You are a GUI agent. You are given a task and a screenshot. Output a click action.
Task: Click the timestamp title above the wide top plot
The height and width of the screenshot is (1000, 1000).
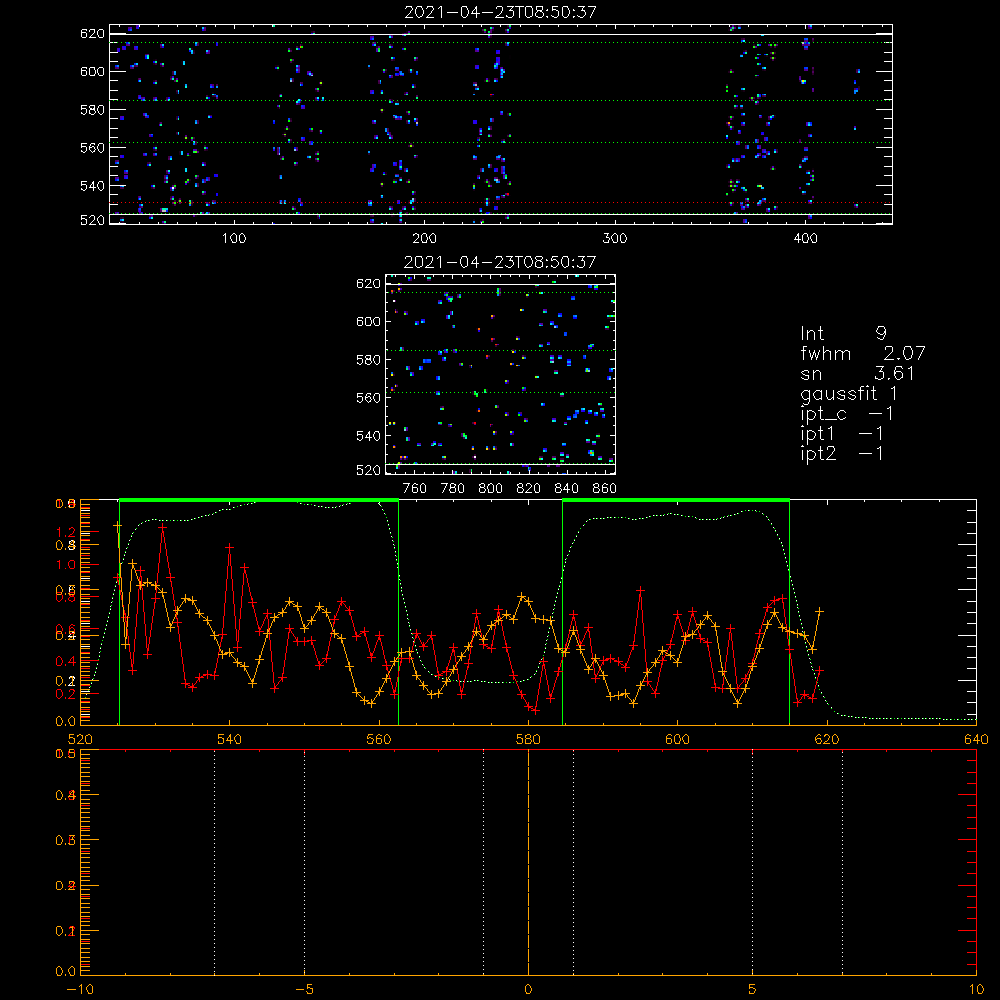[x=500, y=12]
